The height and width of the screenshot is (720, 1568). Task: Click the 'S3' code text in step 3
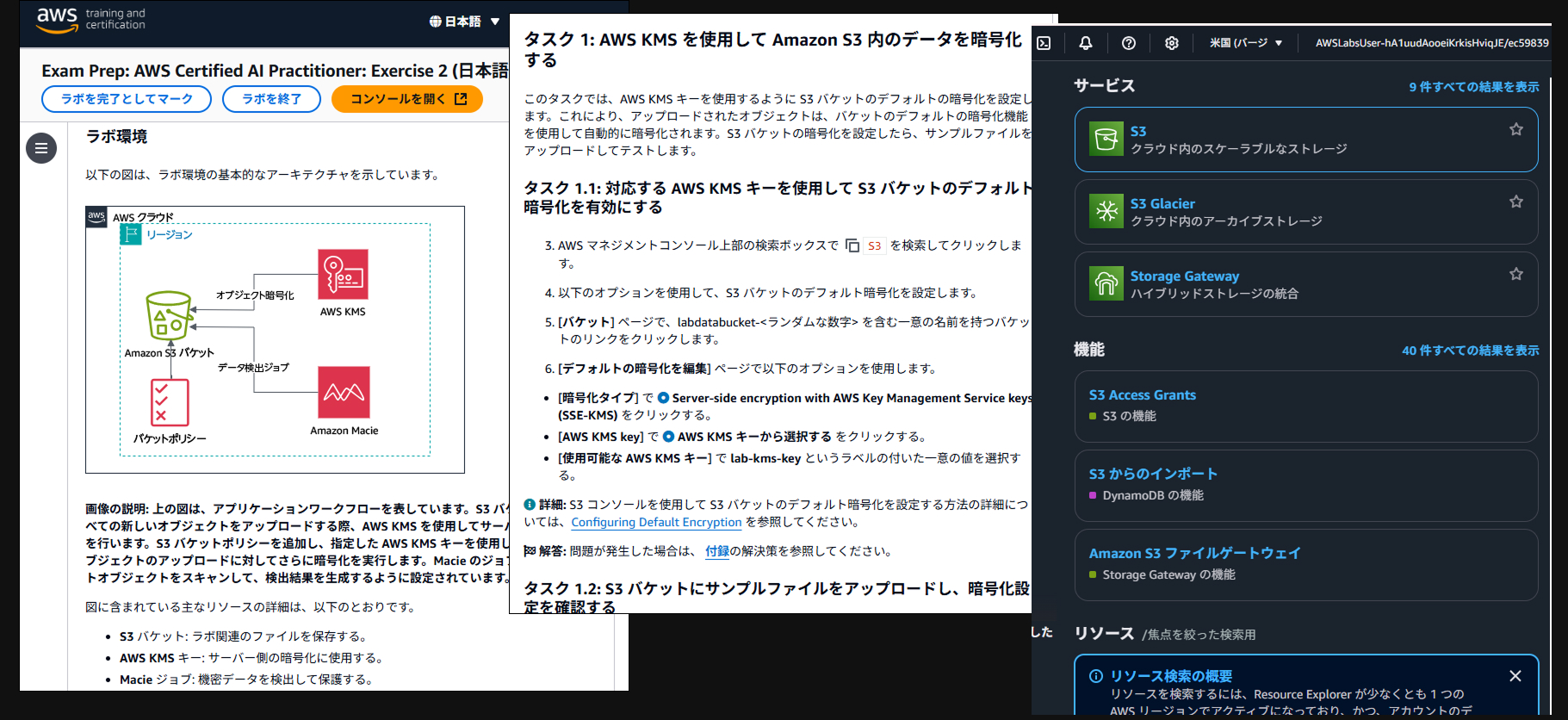[874, 245]
